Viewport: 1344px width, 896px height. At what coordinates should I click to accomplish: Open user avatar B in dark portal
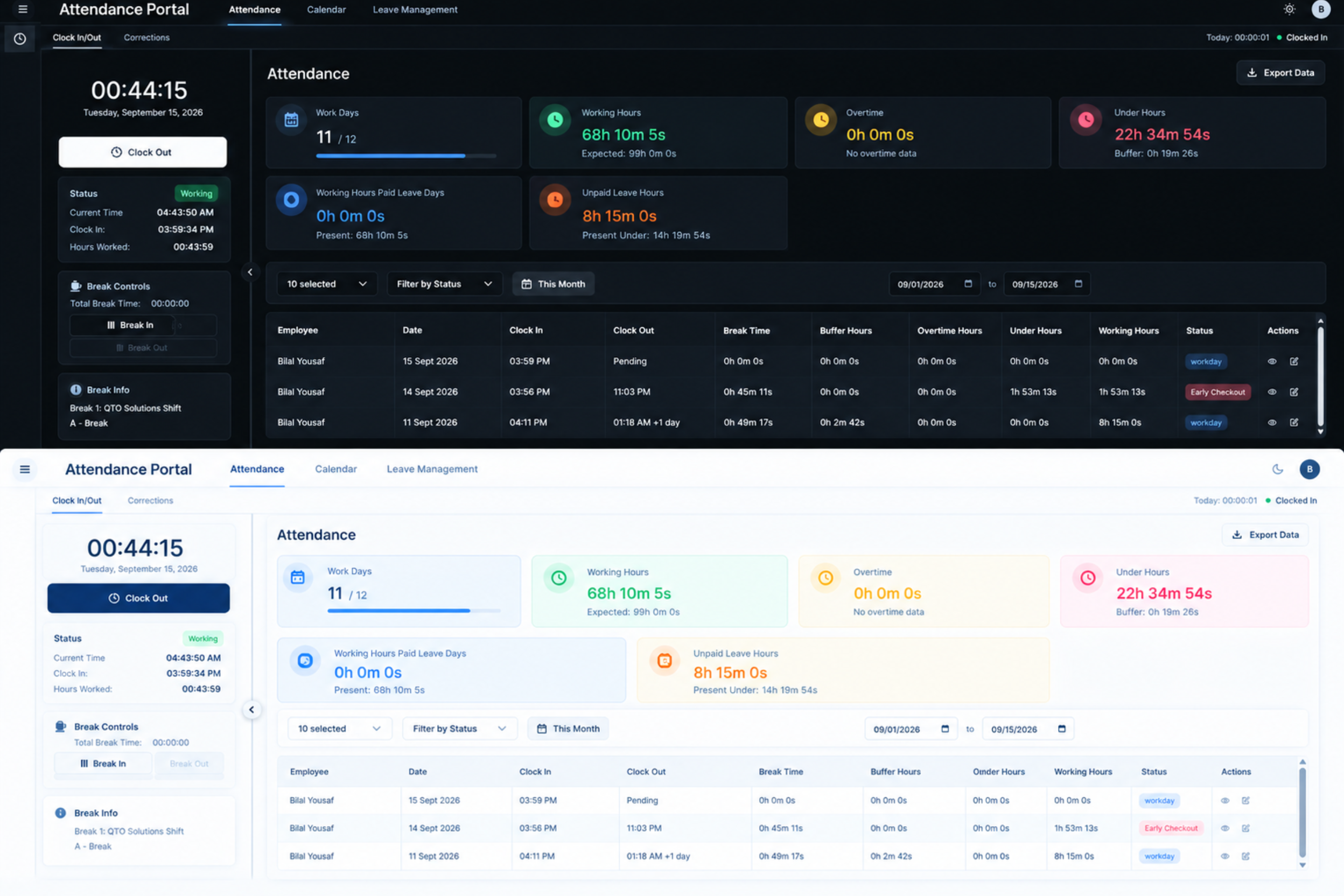pos(1320,9)
